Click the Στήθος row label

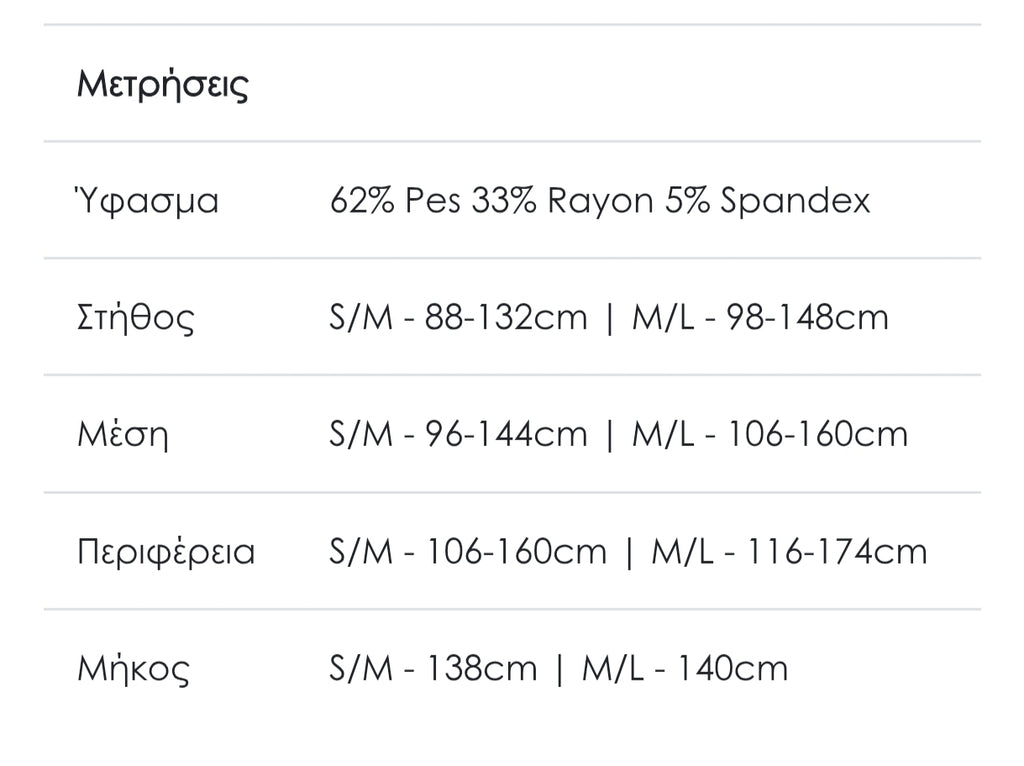[x=136, y=318]
